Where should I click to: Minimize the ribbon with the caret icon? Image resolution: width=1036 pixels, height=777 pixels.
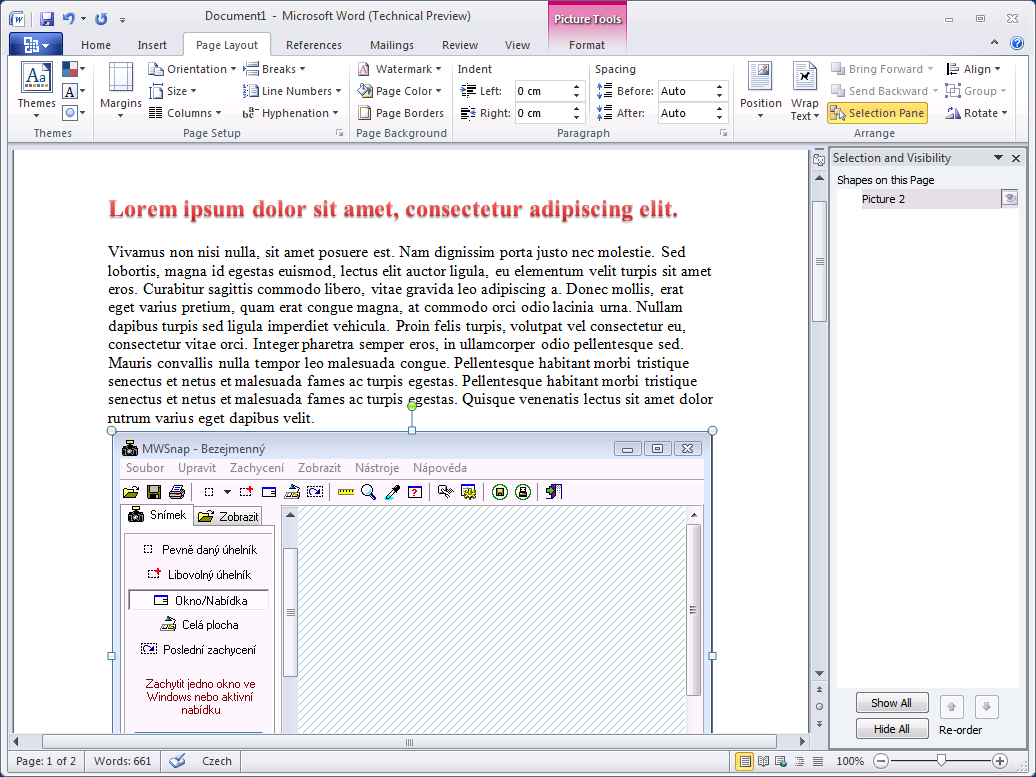tap(994, 43)
